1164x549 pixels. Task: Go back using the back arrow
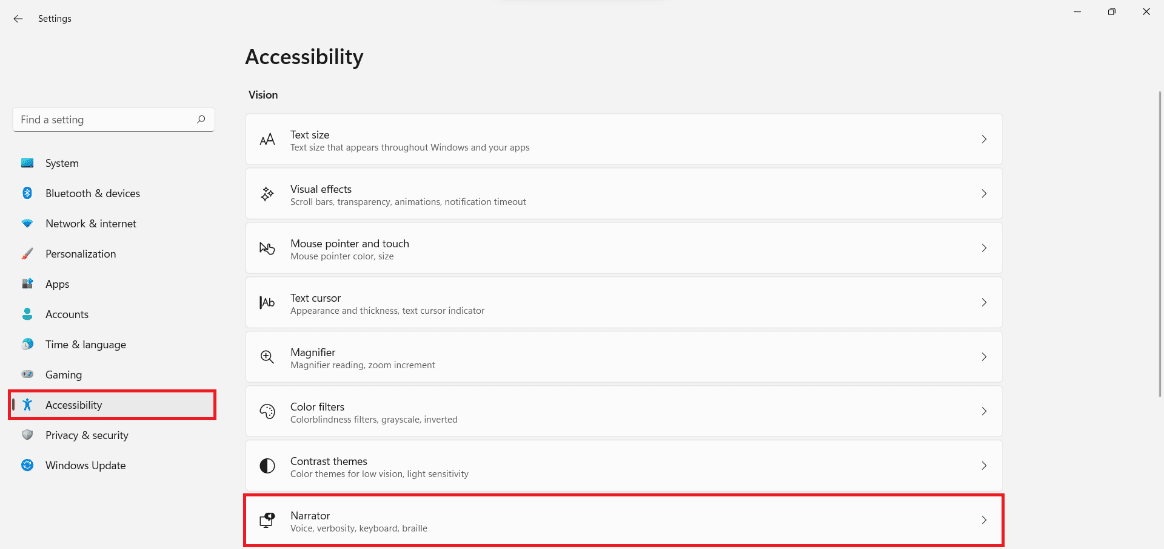coord(18,19)
